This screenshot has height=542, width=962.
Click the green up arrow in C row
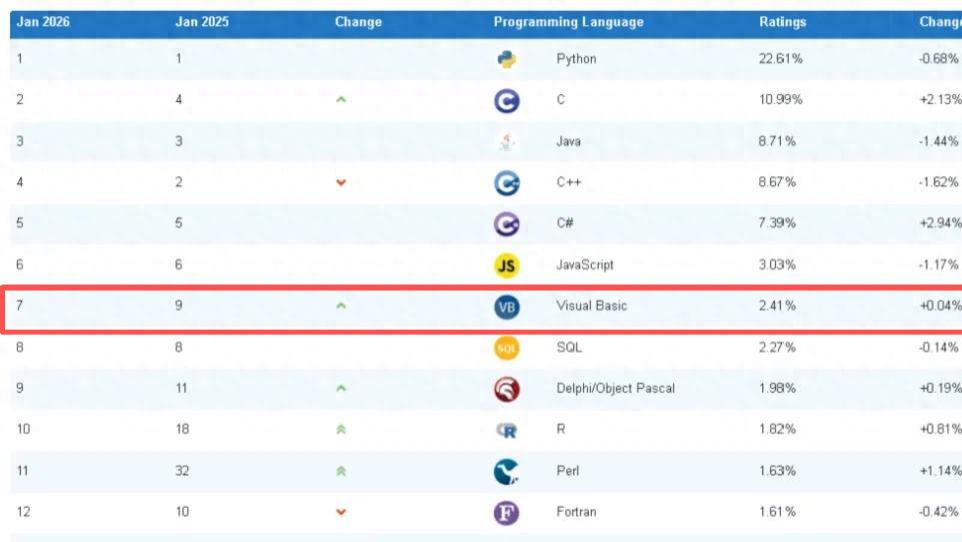coord(341,99)
